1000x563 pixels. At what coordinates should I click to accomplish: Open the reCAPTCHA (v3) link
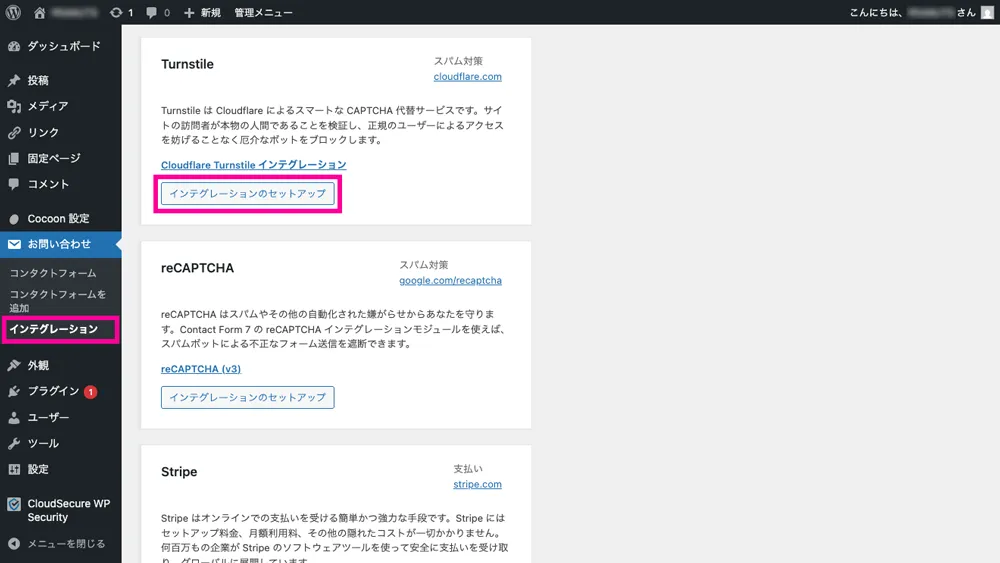(201, 369)
